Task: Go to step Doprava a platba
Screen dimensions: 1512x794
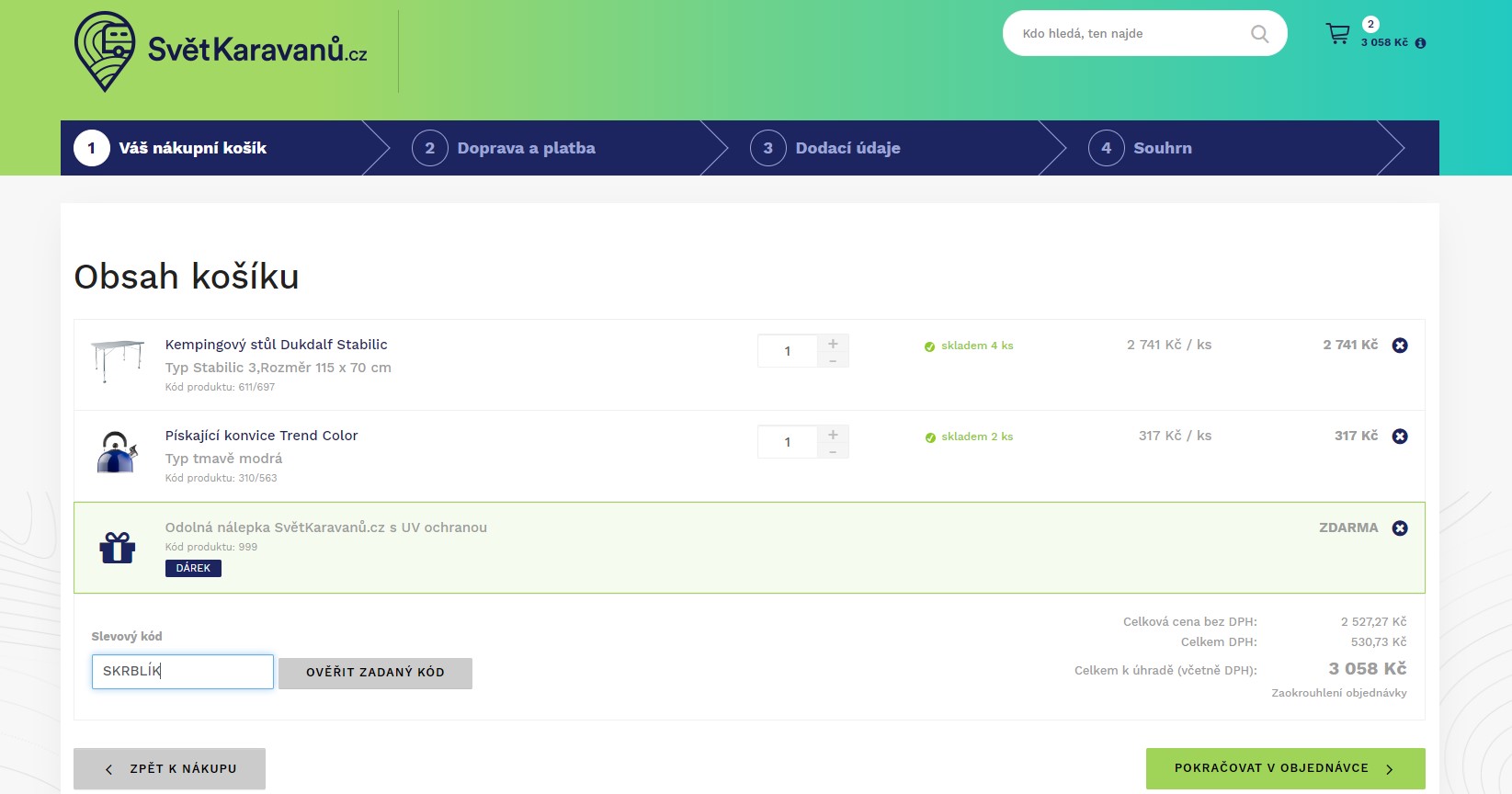Action: pos(504,148)
